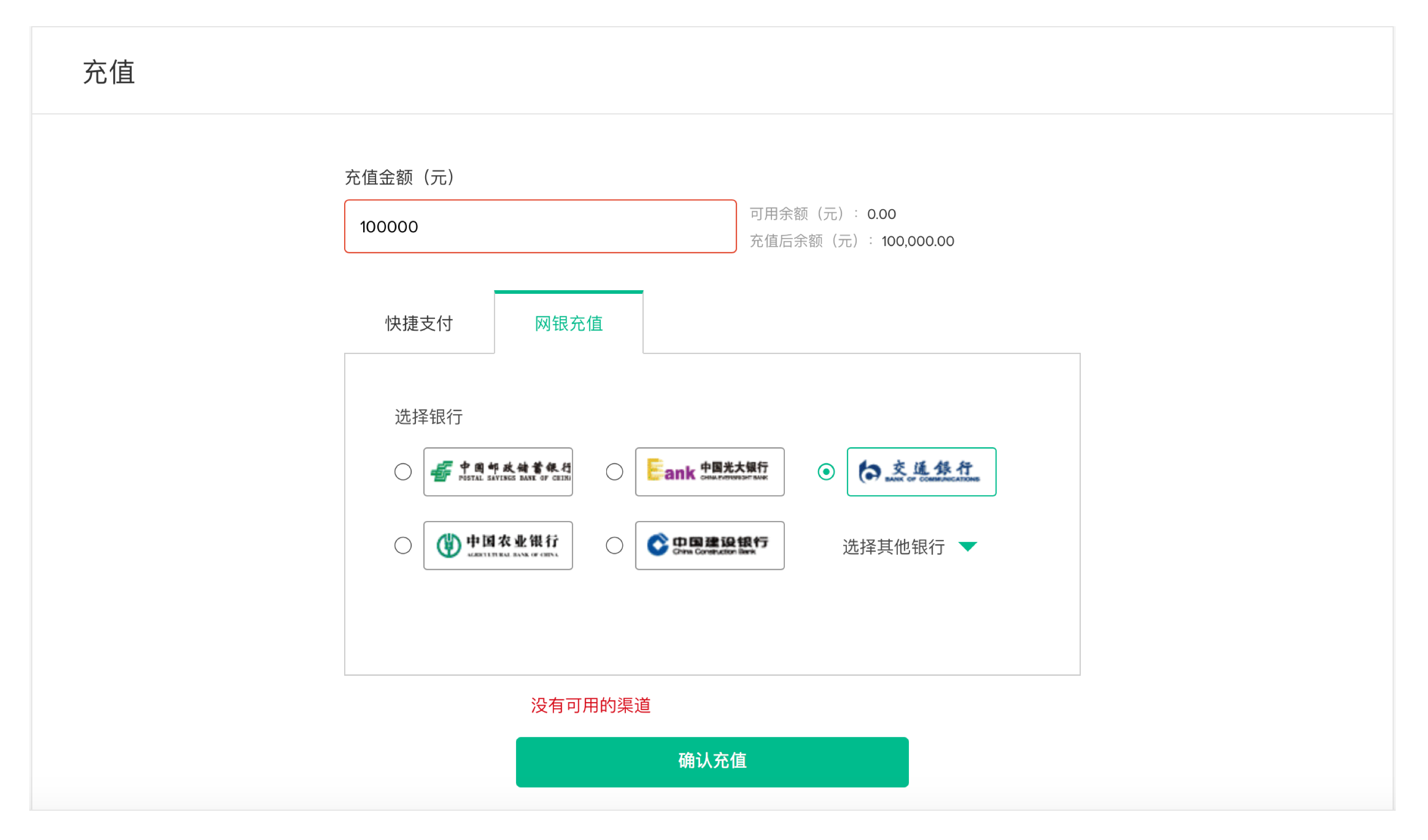Choose Agricultural Bank of China radio option
Image resolution: width=1428 pixels, height=840 pixels.
(x=403, y=546)
